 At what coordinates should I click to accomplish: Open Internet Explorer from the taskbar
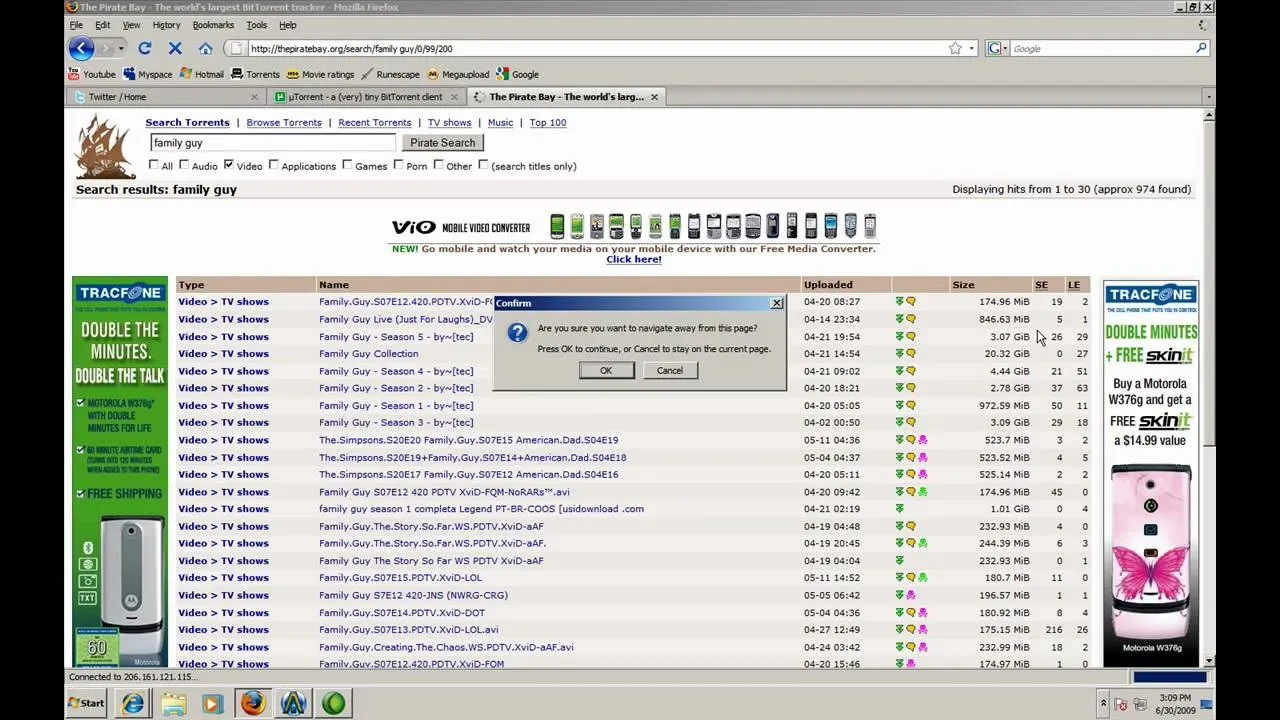[x=133, y=703]
